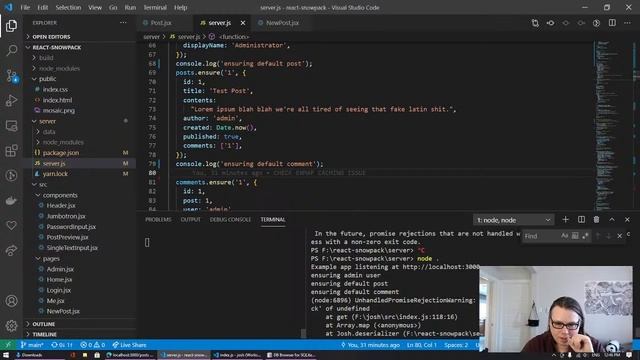The width and height of the screenshot is (640, 360).
Task: Create a new terminal with plus icon
Action: click(x=565, y=220)
